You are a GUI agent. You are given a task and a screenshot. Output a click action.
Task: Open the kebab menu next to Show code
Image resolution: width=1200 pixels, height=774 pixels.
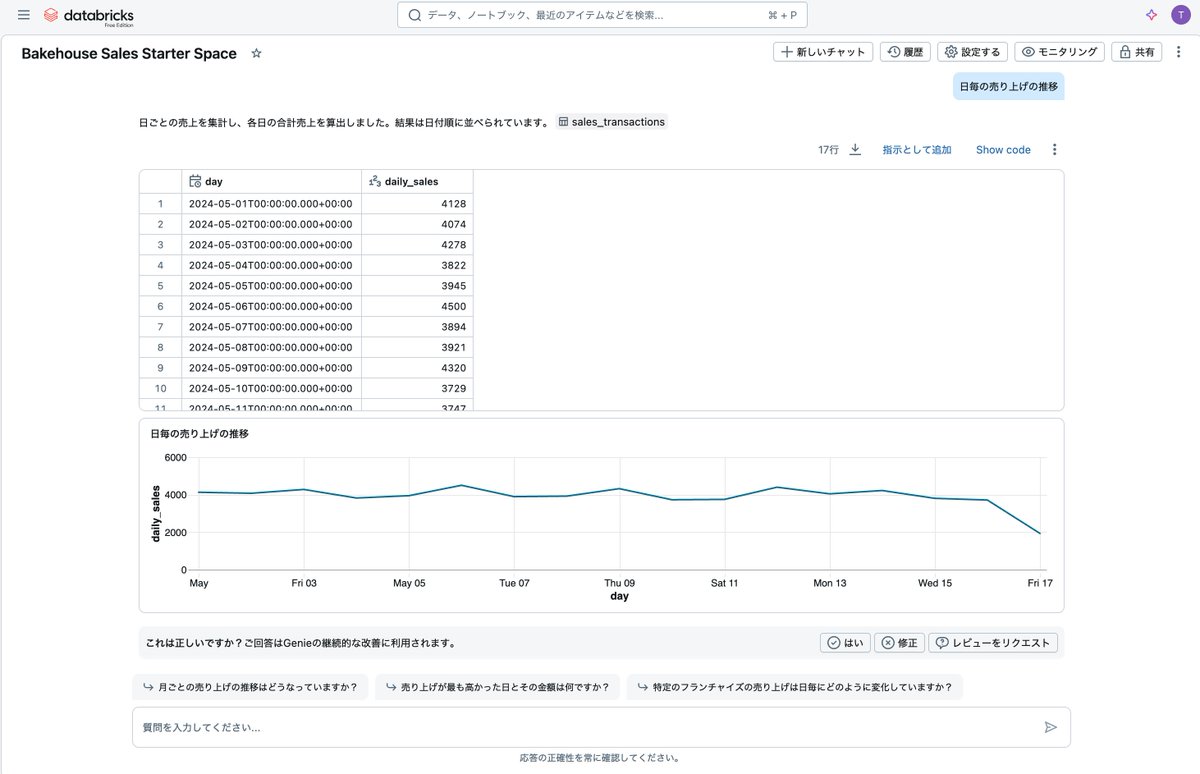1054,148
